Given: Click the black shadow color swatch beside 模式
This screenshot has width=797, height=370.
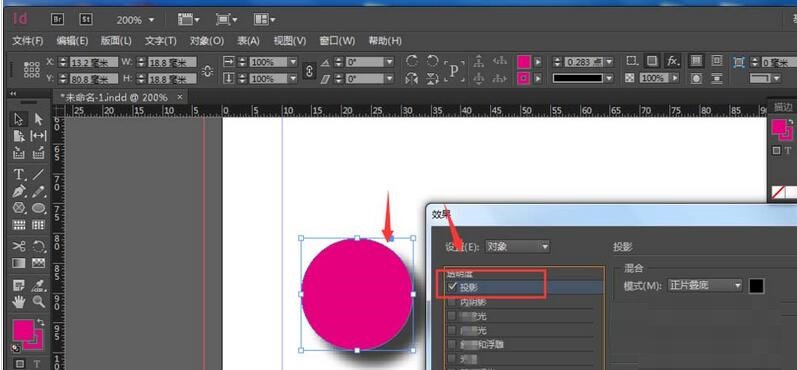Looking at the screenshot, I should pyautogui.click(x=756, y=286).
